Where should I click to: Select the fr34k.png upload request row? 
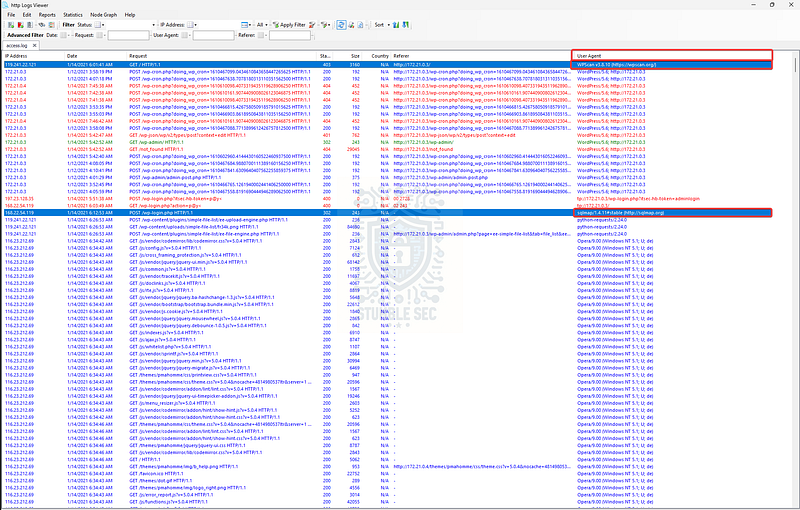coord(194,227)
